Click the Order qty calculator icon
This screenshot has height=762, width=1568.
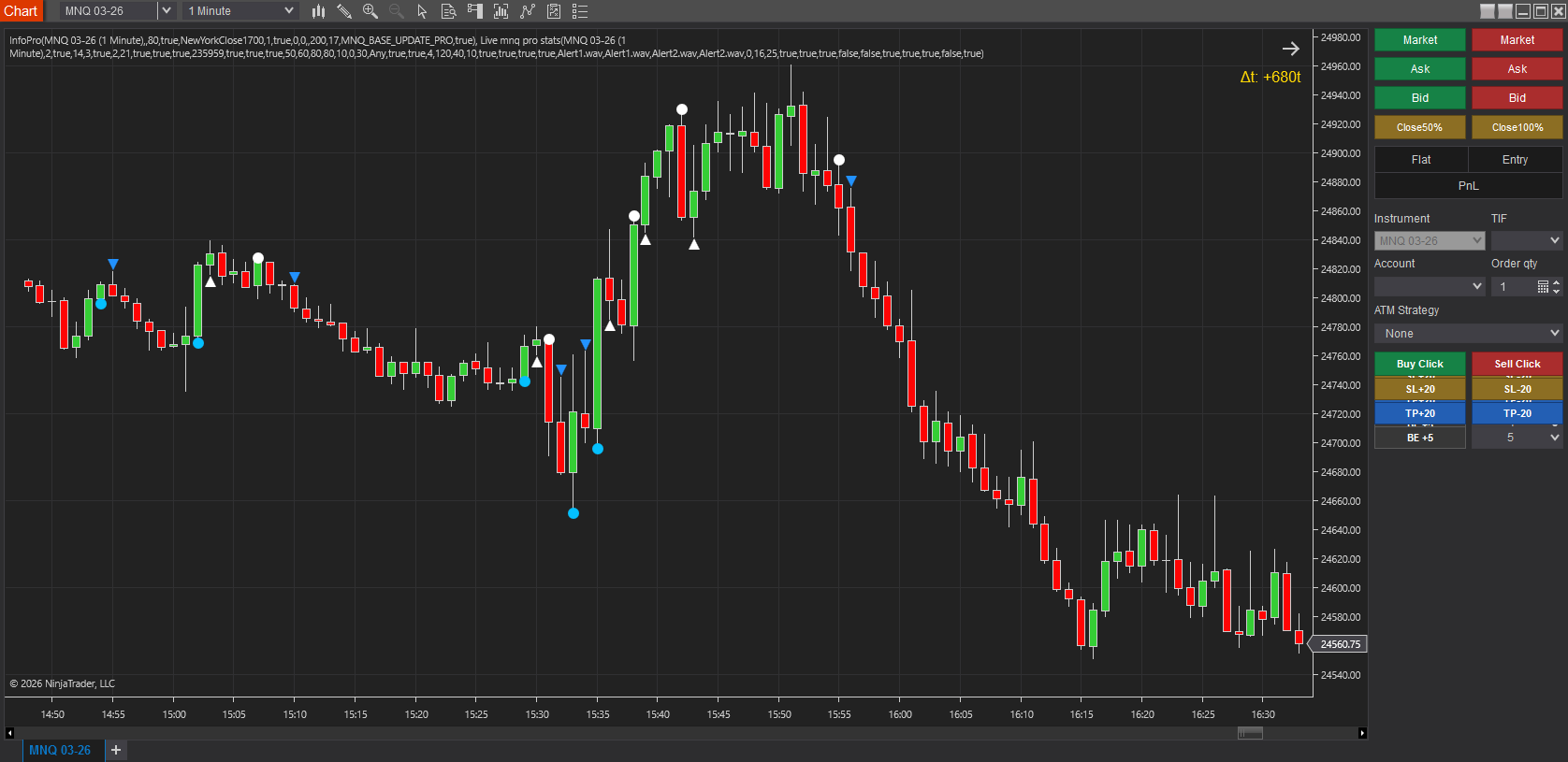(x=1543, y=287)
